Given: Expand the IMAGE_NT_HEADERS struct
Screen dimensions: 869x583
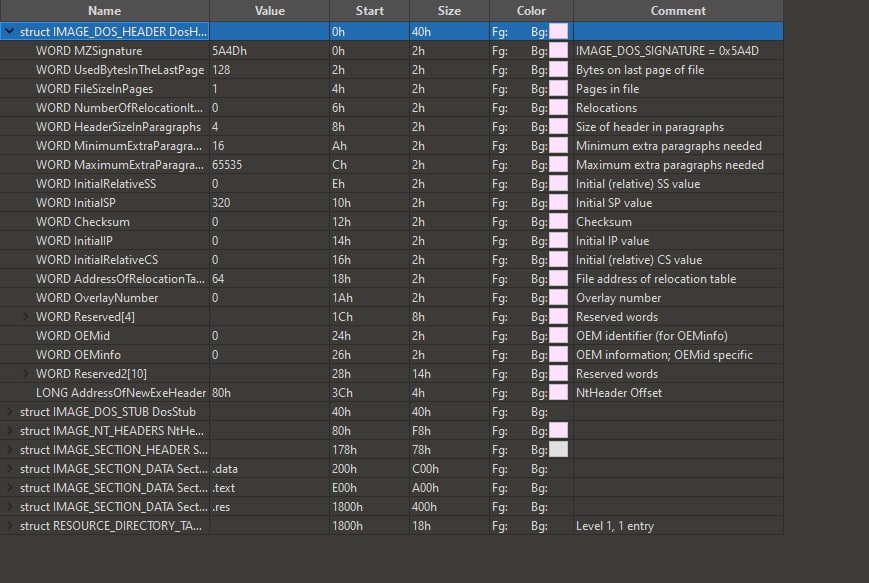Looking at the screenshot, I should (9, 431).
